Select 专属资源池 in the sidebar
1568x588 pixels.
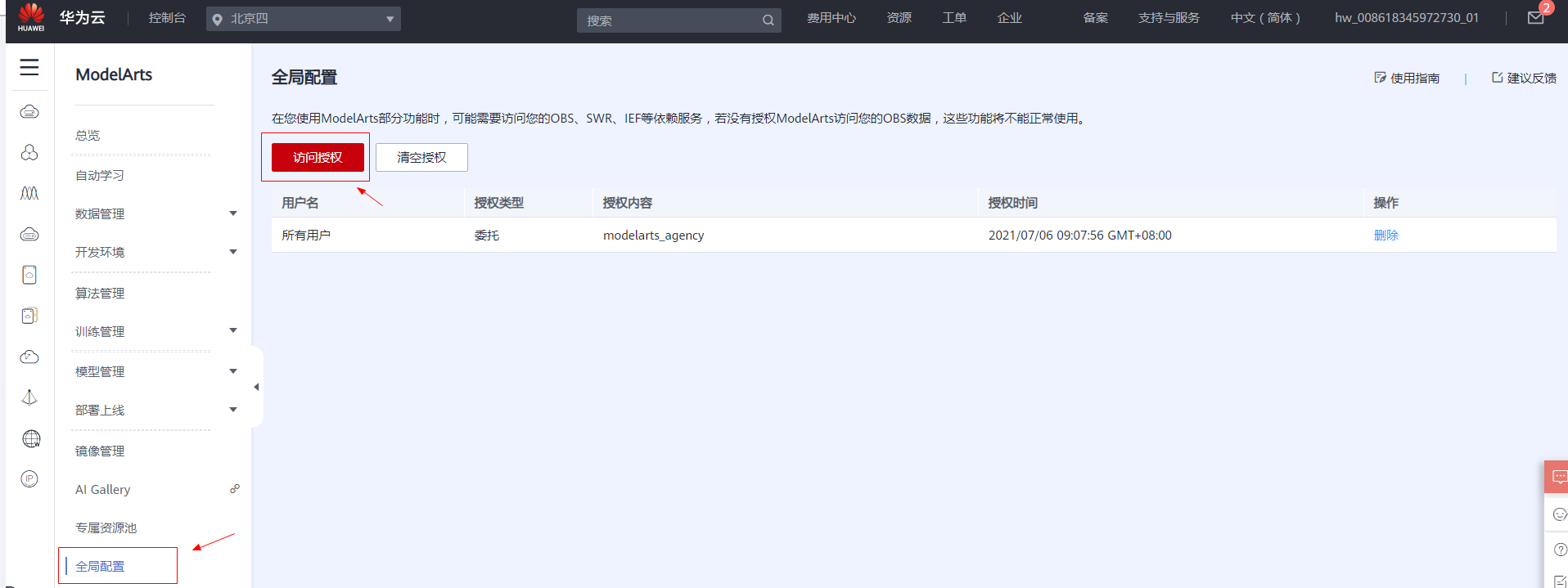[106, 527]
